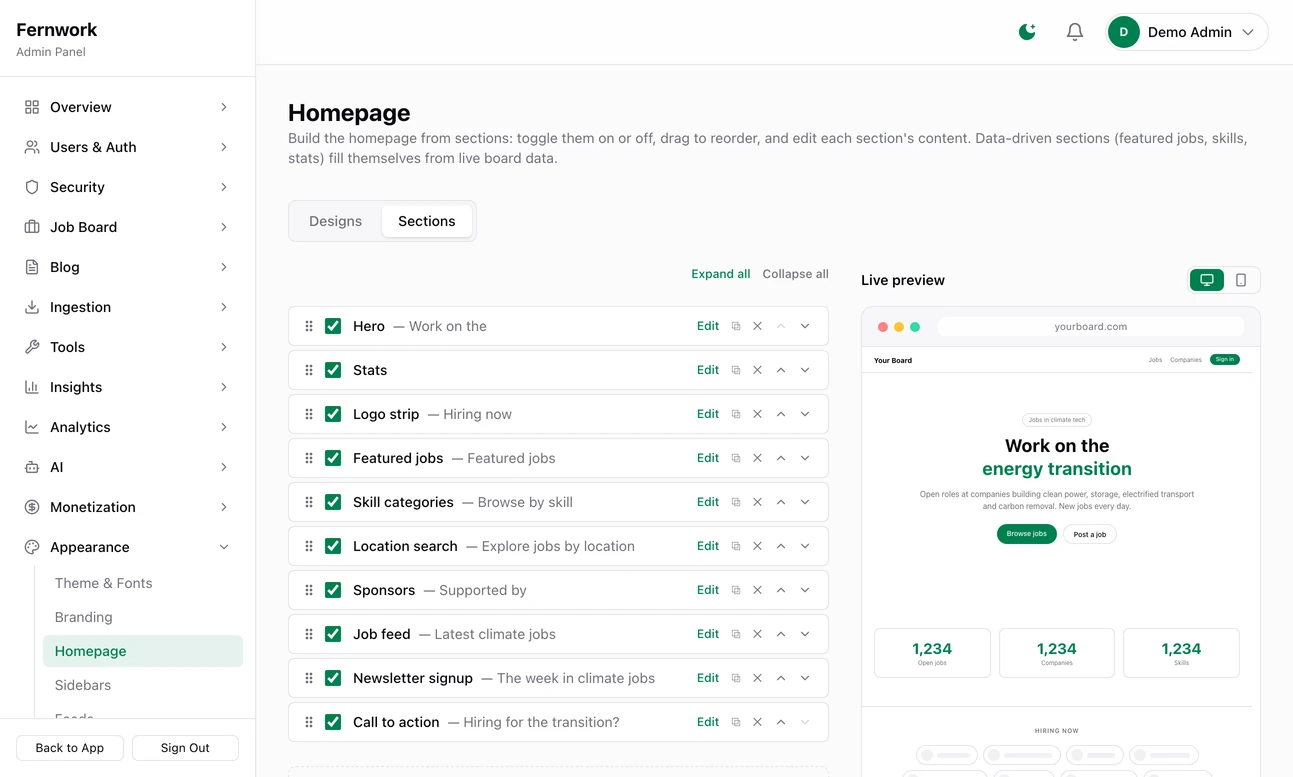
Task: Remove the Hero section
Action: [x=758, y=326]
